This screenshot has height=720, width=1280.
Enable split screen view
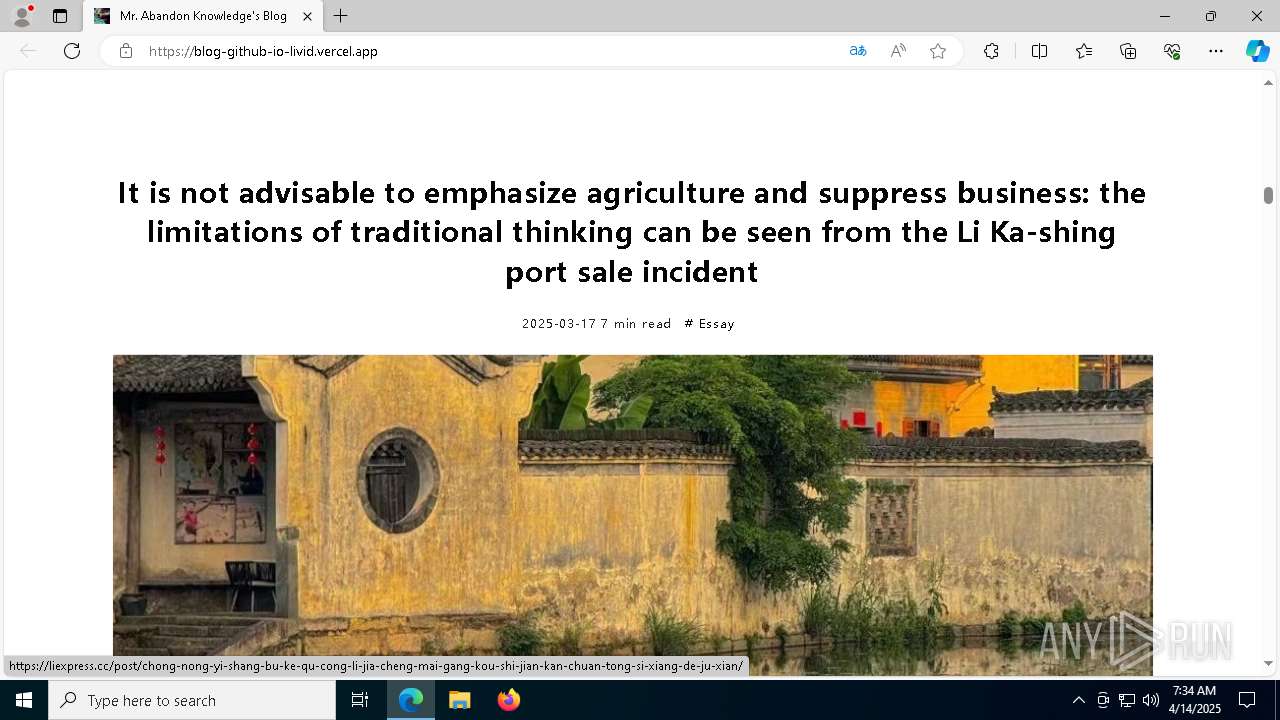tap(1039, 51)
